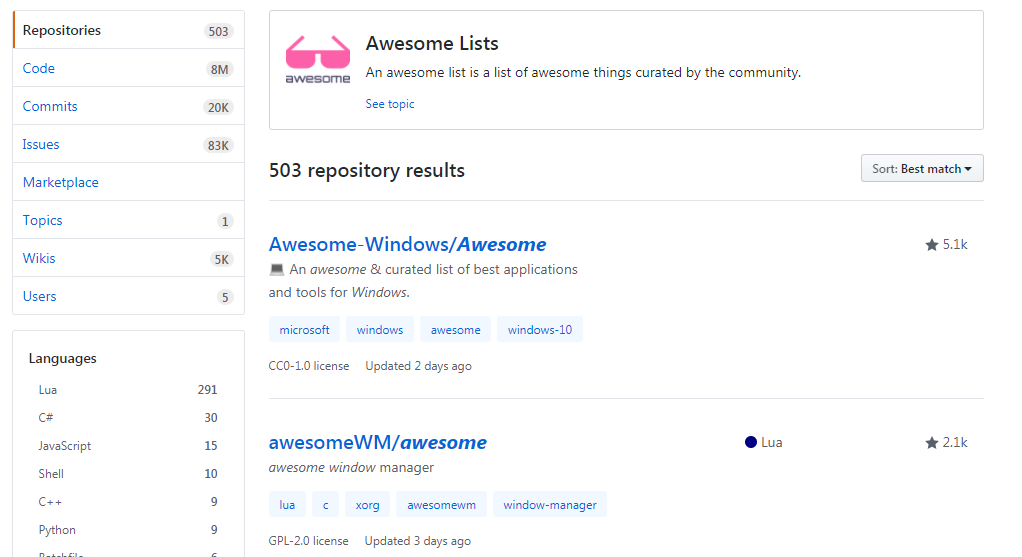Open awesomeWM/awesome repository
This screenshot has height=557, width=1022.
pos(377,442)
